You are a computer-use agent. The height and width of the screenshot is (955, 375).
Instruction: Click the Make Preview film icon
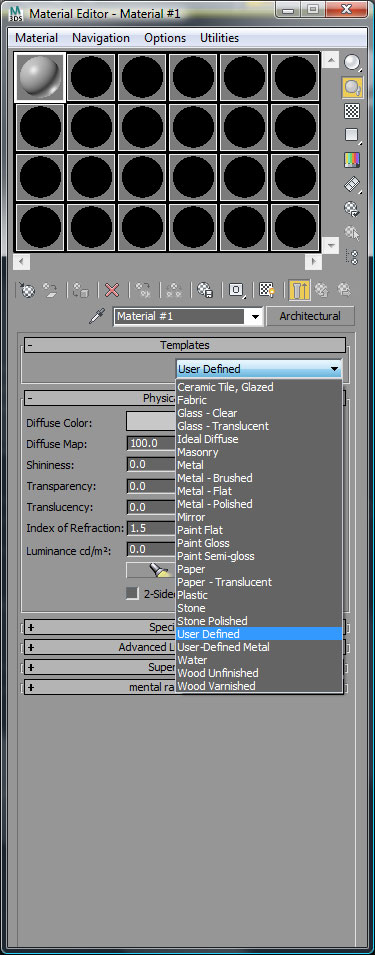point(352,184)
